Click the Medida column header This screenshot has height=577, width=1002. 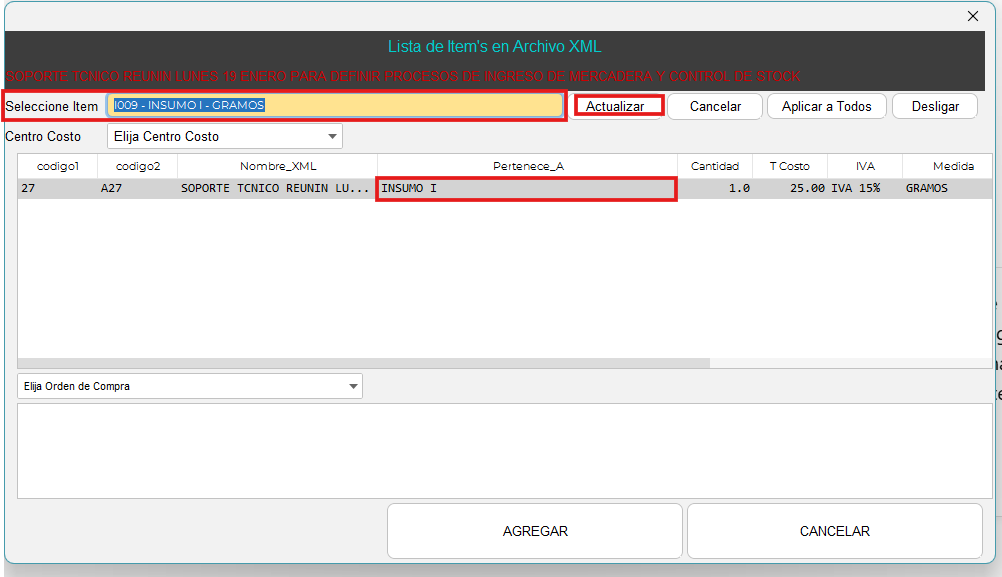pos(952,166)
